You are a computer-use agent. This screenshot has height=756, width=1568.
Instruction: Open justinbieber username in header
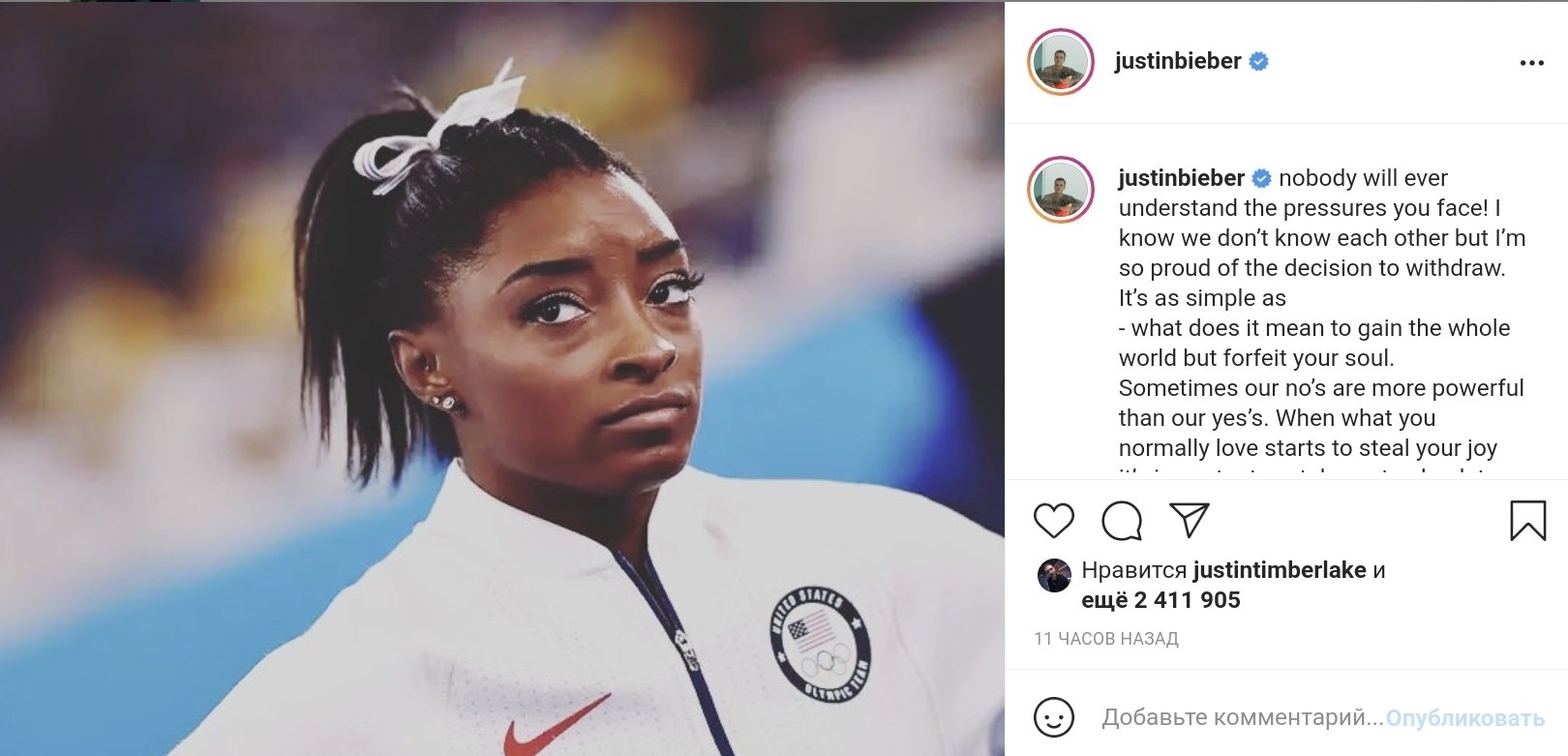1178,61
